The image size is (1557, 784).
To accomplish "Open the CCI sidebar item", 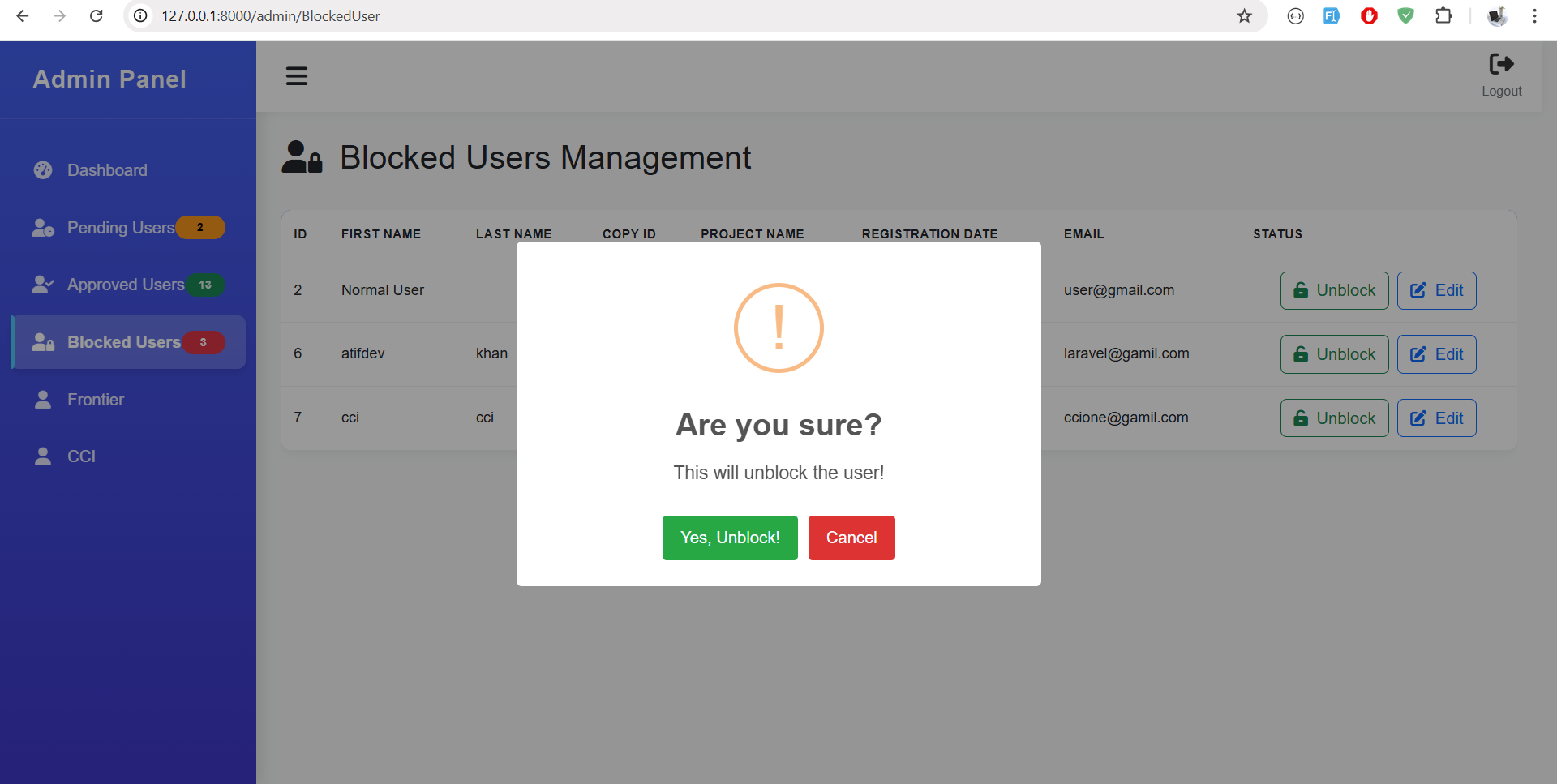I will pos(81,456).
